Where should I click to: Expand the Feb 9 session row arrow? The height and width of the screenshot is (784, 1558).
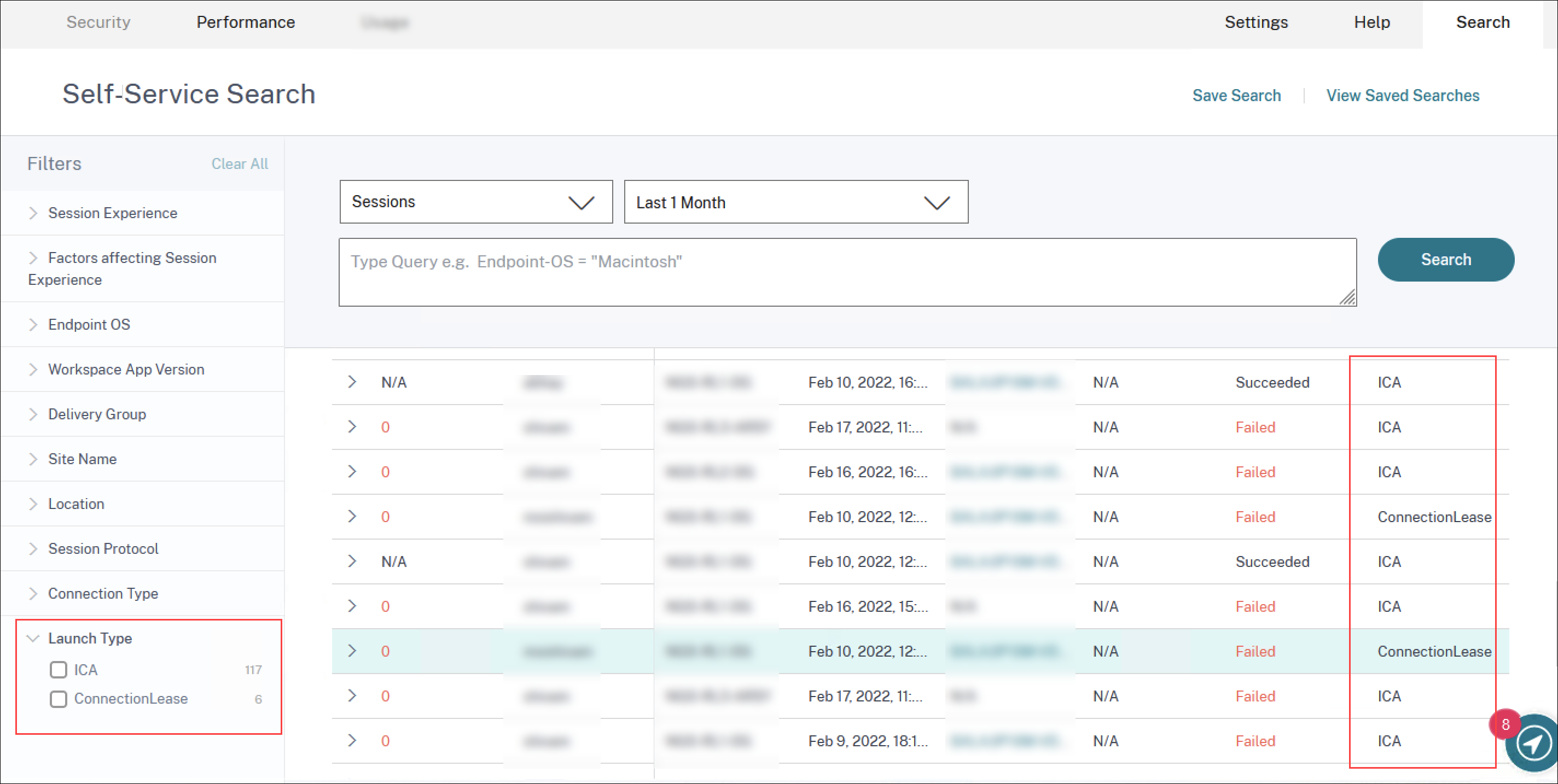click(352, 740)
